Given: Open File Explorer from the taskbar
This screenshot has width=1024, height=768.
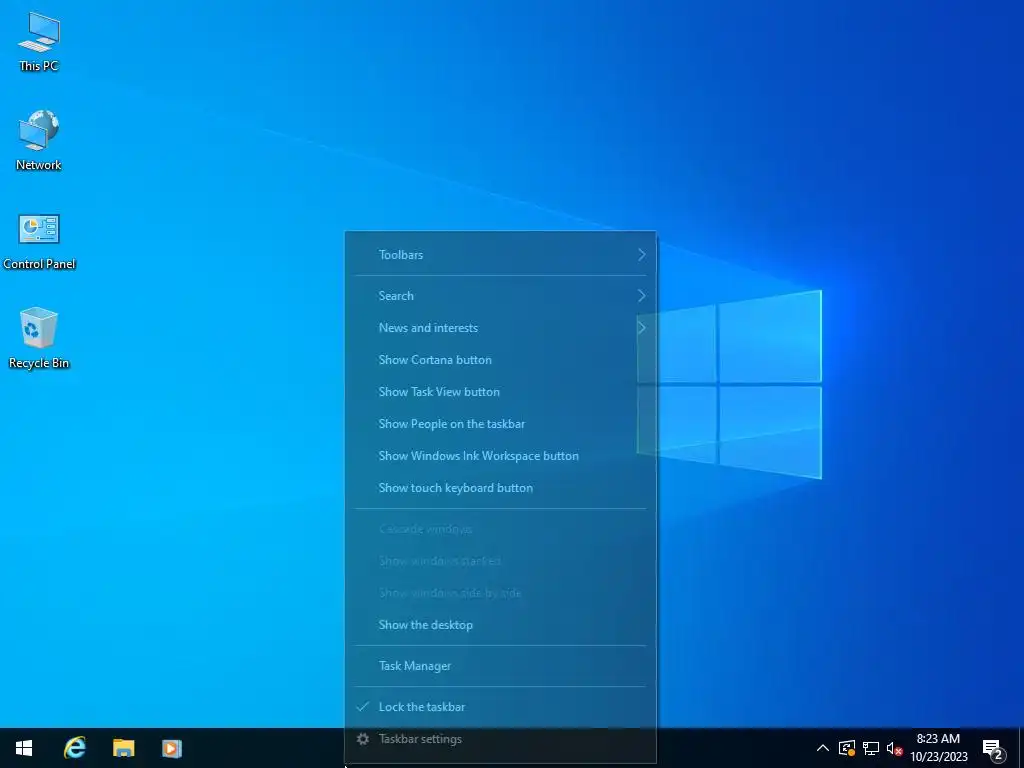Looking at the screenshot, I should (123, 748).
